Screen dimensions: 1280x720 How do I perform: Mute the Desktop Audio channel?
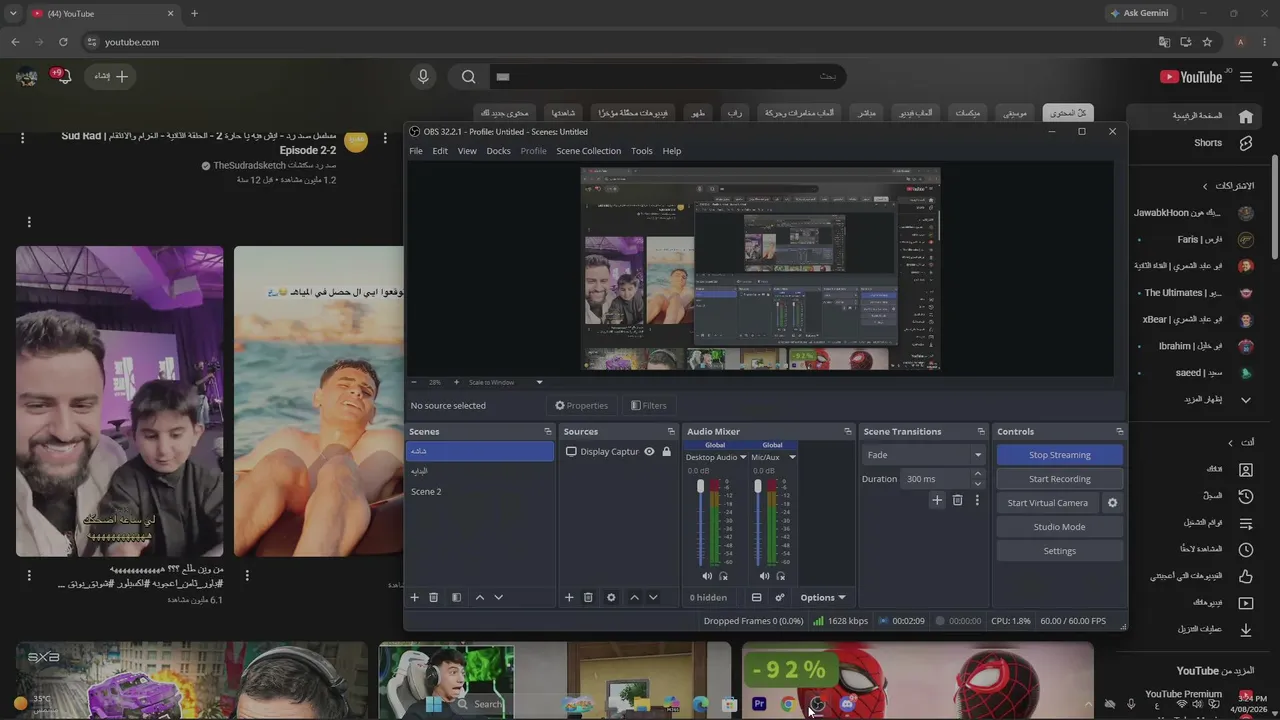coord(707,576)
